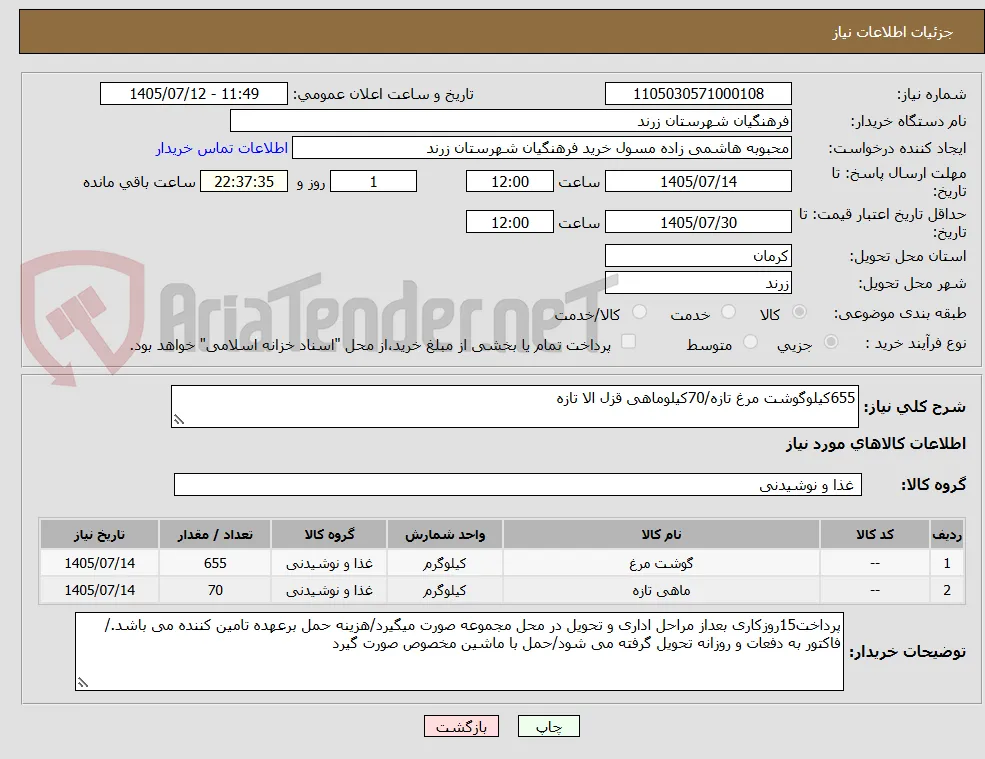Viewport: 985px width, 759px height.
Task: Click the کیلوگرم unit in fish row
Action: (x=445, y=591)
